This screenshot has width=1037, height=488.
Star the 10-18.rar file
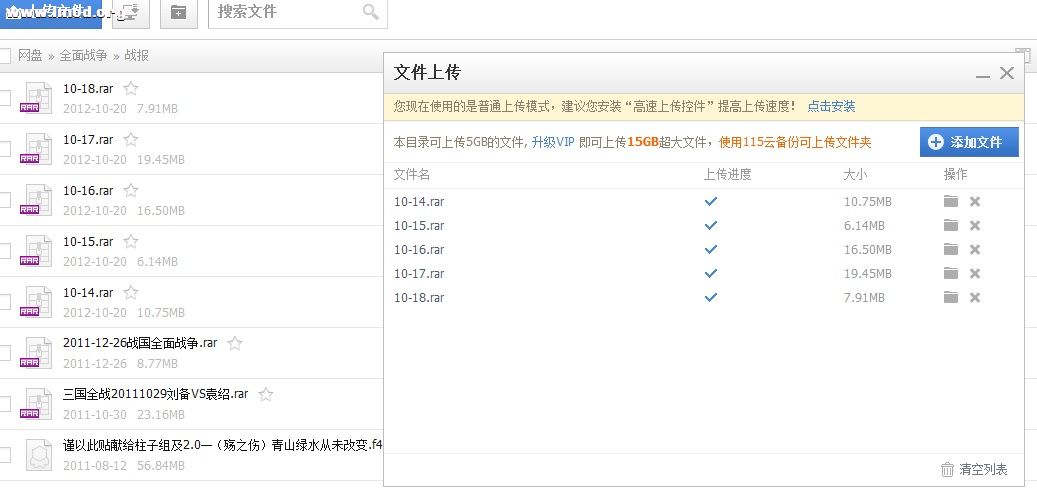(131, 89)
